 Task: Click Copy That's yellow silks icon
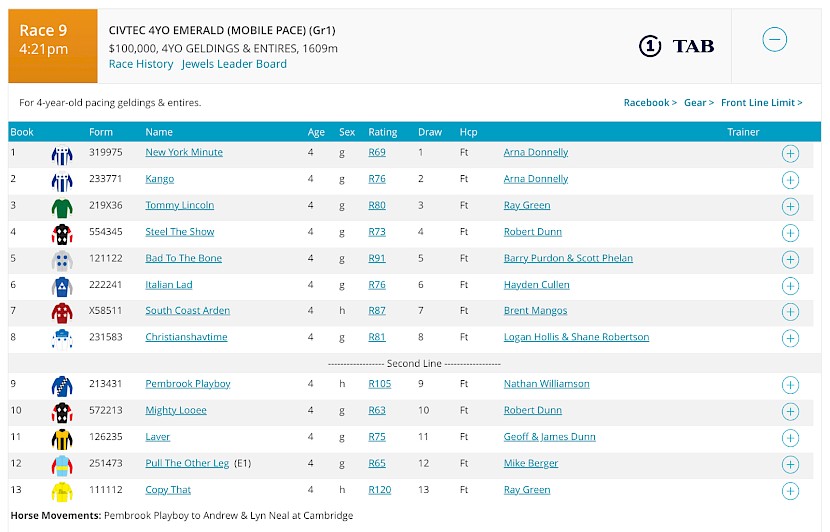coord(62,491)
